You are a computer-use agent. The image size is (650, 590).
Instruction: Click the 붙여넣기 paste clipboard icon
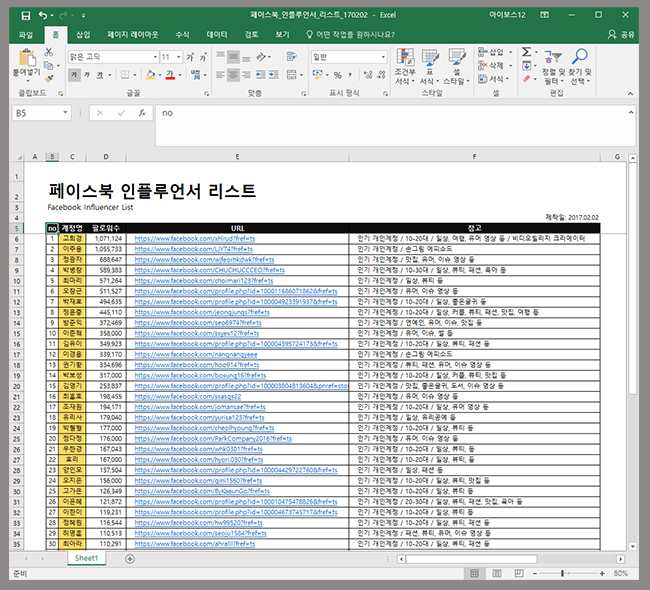click(x=27, y=57)
